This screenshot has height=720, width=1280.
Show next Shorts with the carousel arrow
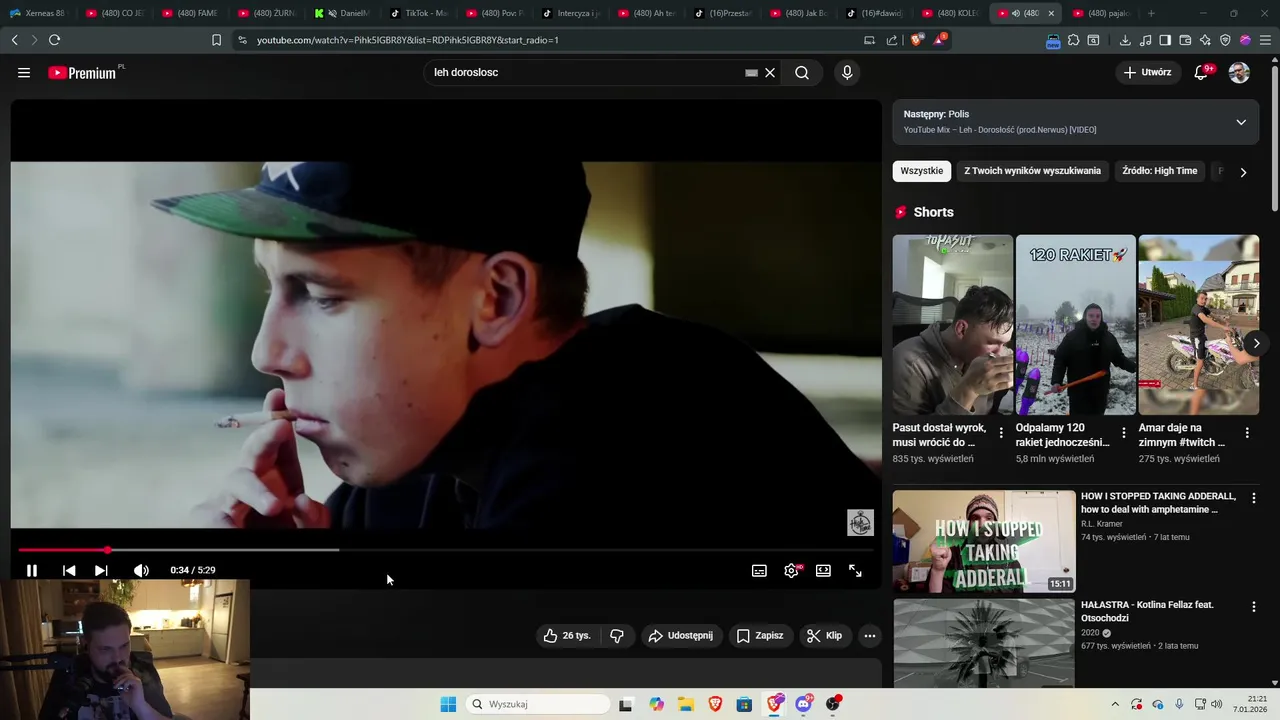pos(1256,343)
